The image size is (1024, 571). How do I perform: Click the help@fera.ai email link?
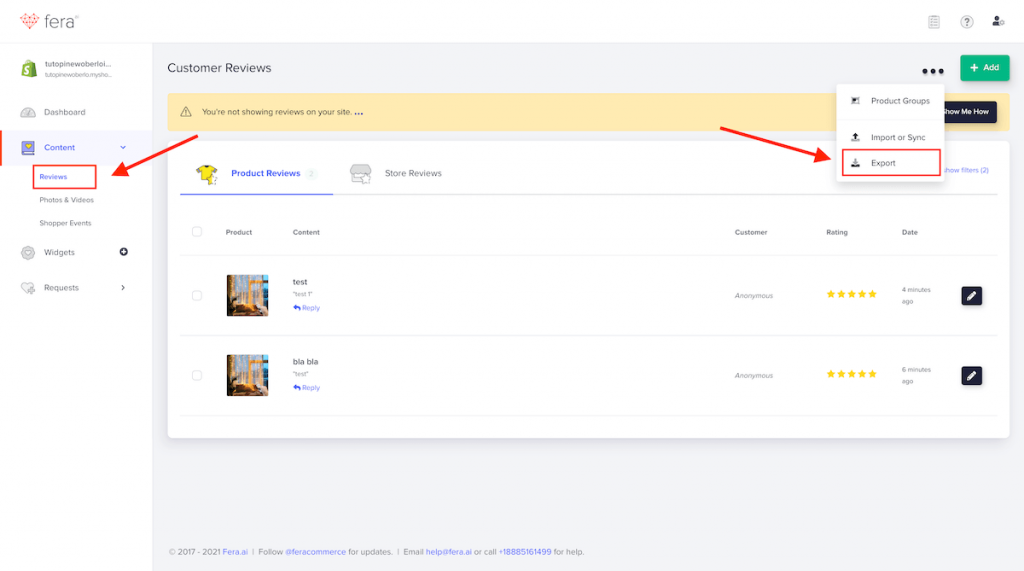click(x=449, y=552)
